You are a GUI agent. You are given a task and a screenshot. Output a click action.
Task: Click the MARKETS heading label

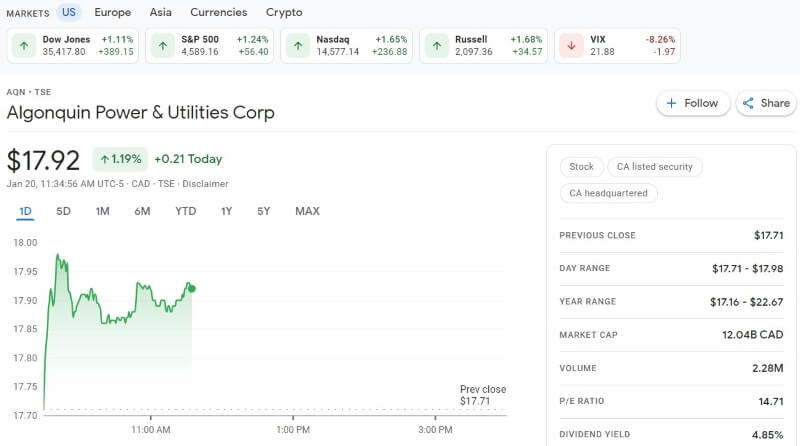click(x=28, y=13)
